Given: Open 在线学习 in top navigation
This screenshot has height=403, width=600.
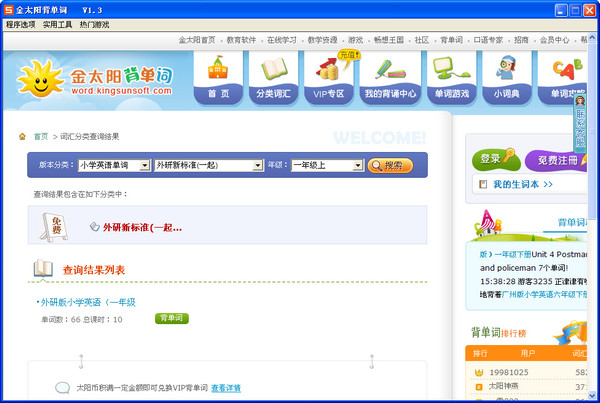Looking at the screenshot, I should point(282,40).
